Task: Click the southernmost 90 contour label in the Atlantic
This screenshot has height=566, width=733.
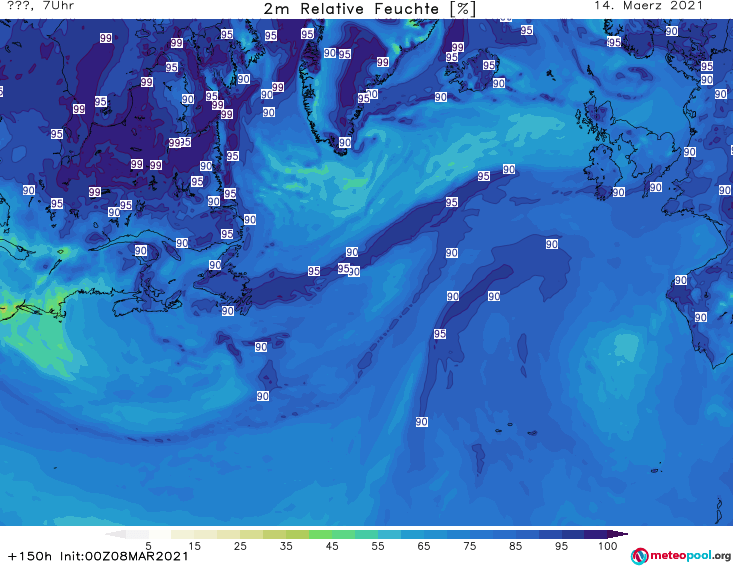Action: [422, 422]
